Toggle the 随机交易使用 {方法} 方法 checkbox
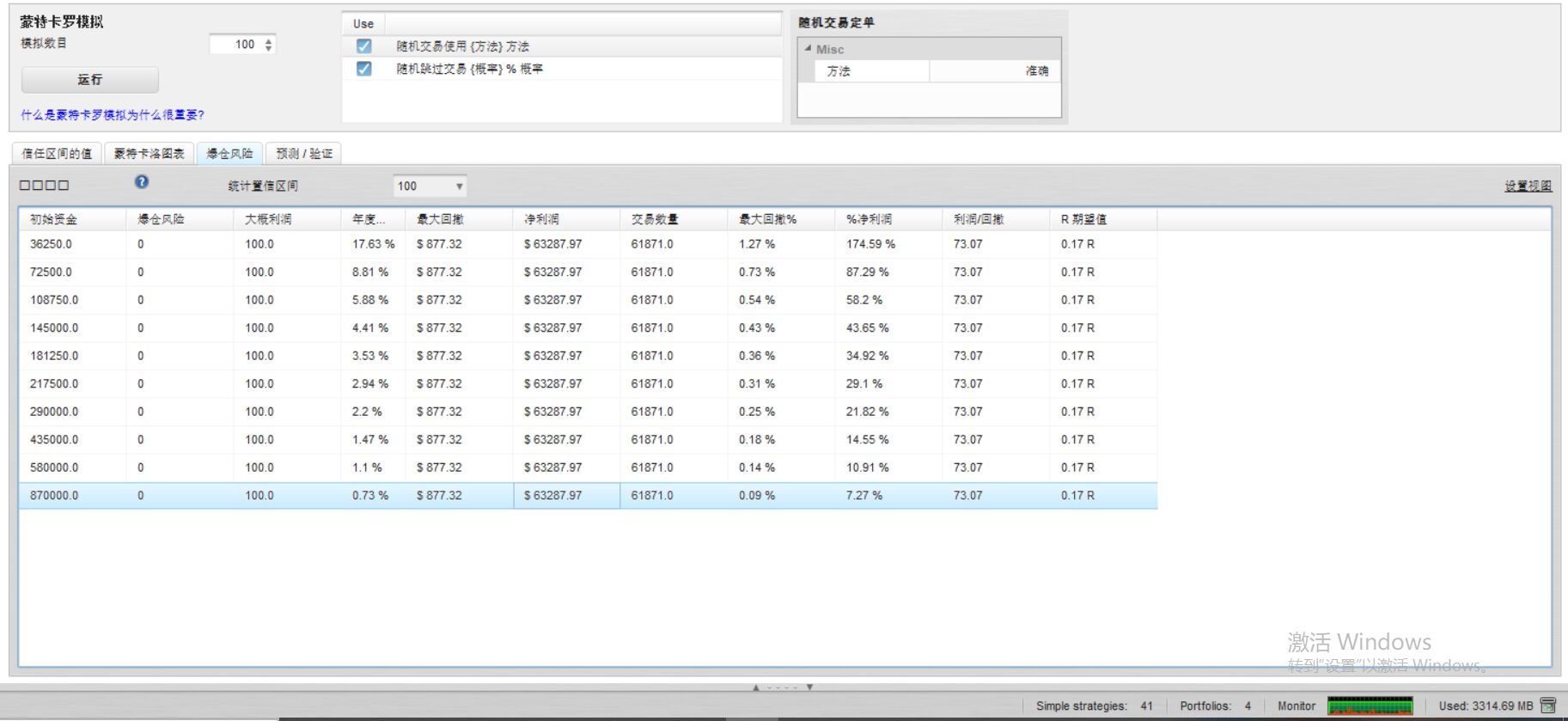Image resolution: width=1568 pixels, height=721 pixels. click(364, 46)
